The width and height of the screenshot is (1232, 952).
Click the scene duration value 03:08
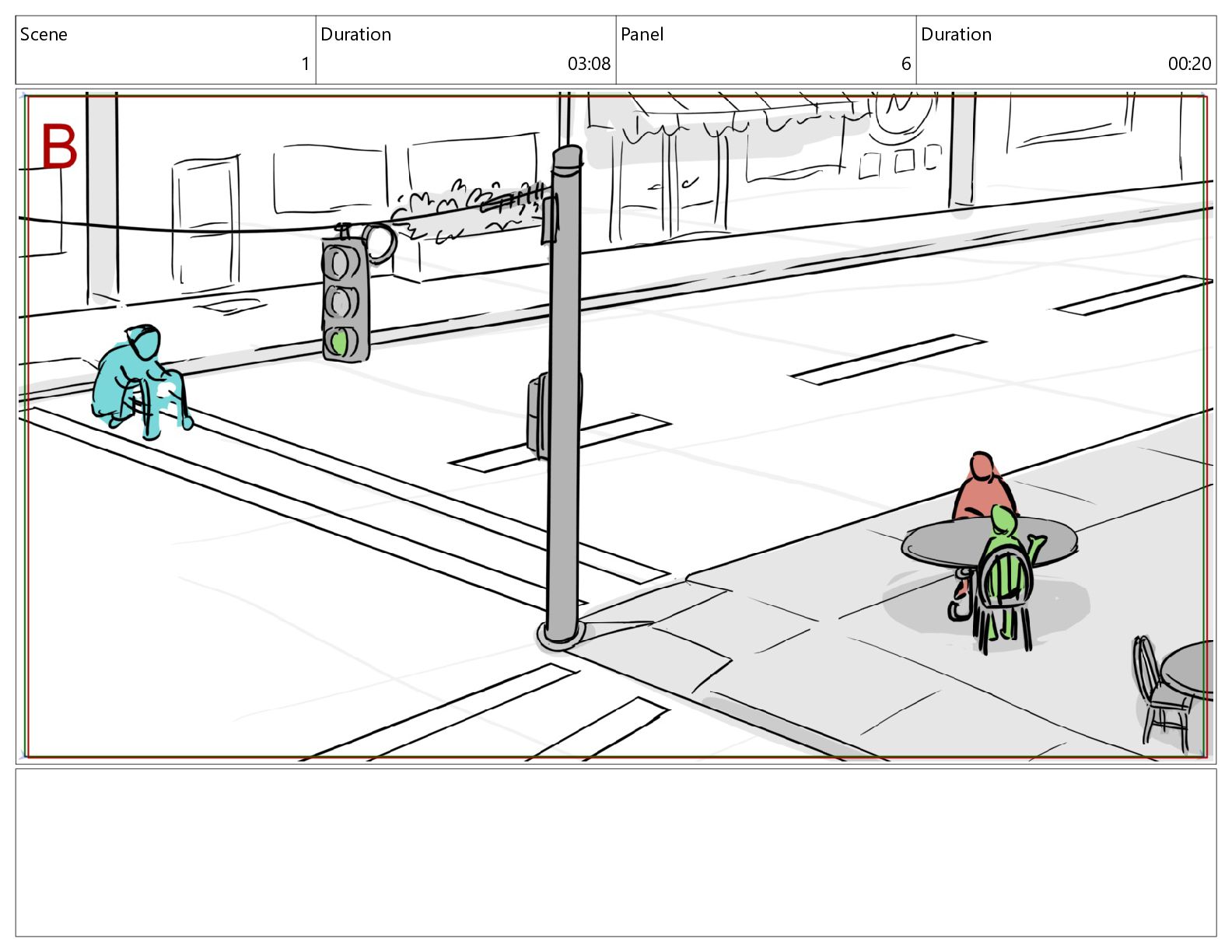coord(589,64)
